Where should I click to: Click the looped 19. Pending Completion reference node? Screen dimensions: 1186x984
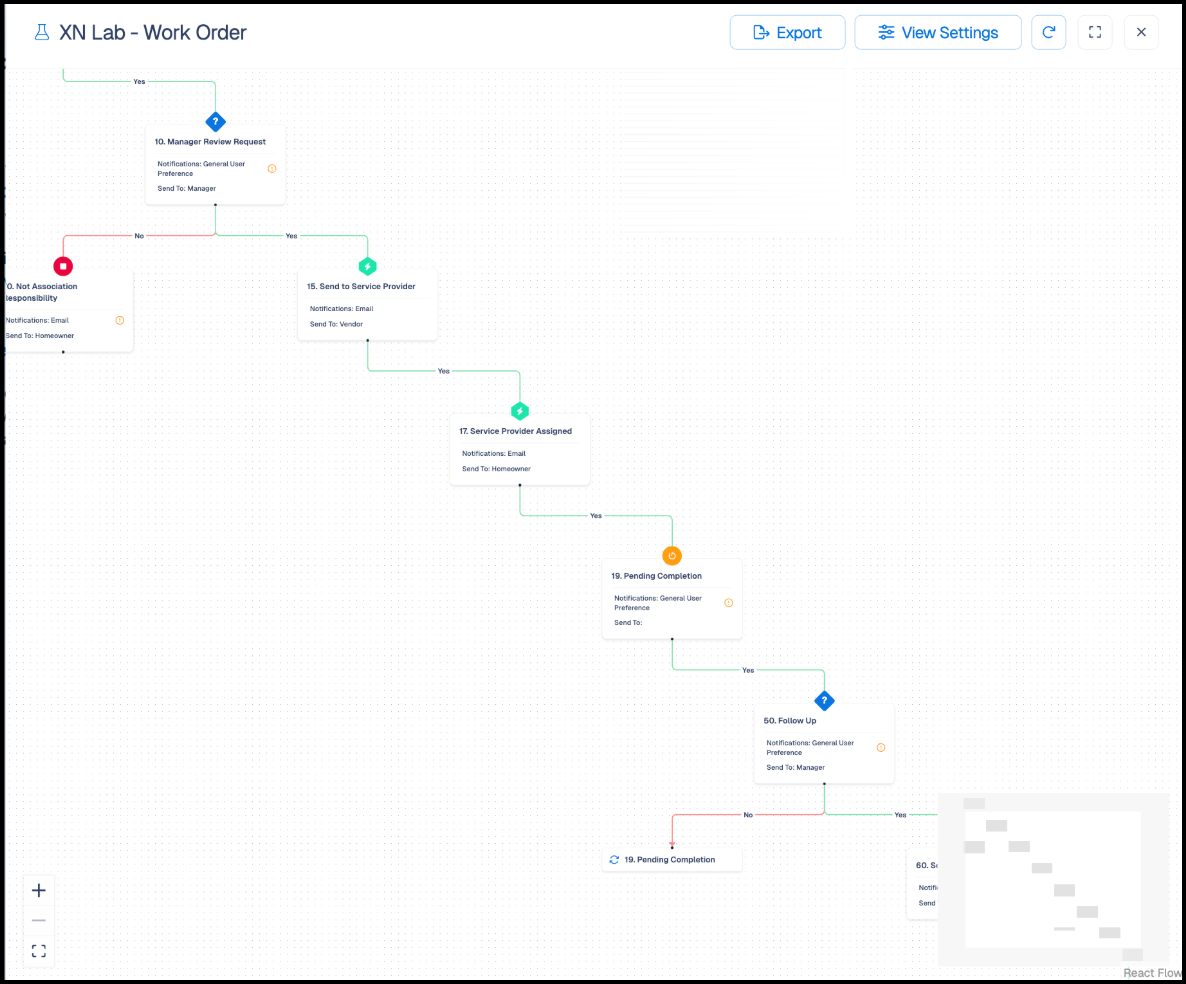(x=672, y=860)
